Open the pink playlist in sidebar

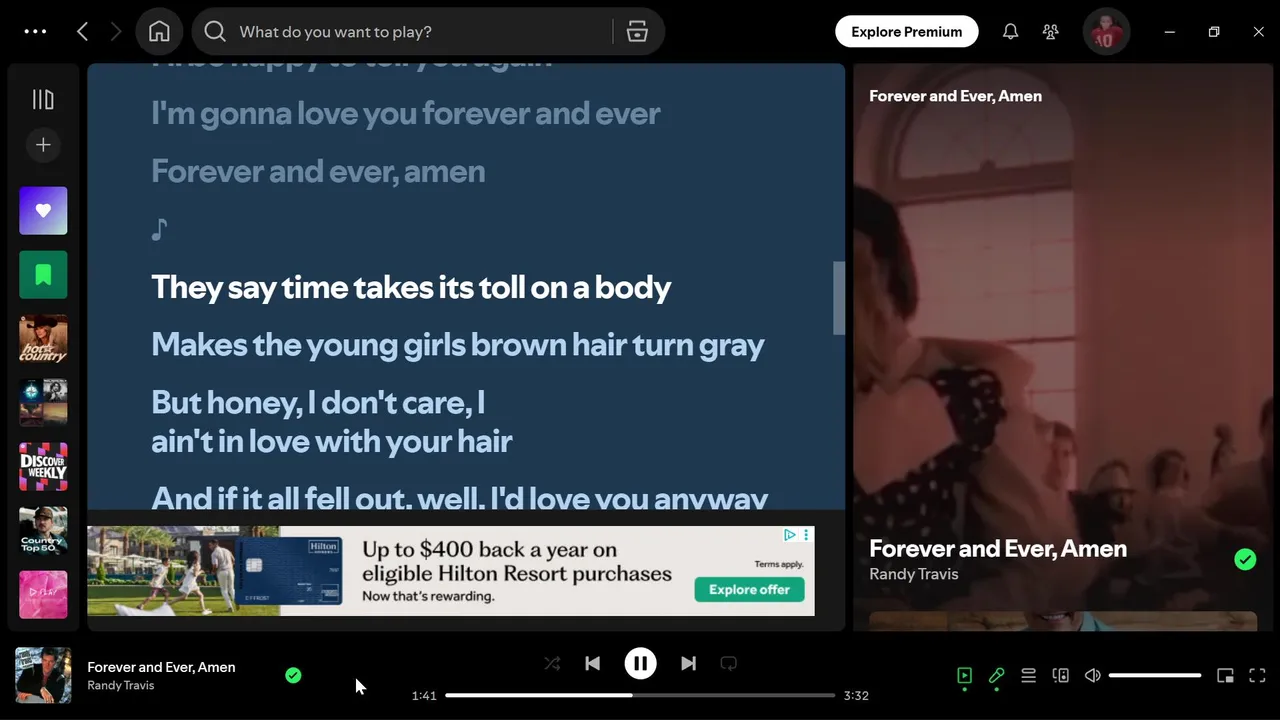43,595
